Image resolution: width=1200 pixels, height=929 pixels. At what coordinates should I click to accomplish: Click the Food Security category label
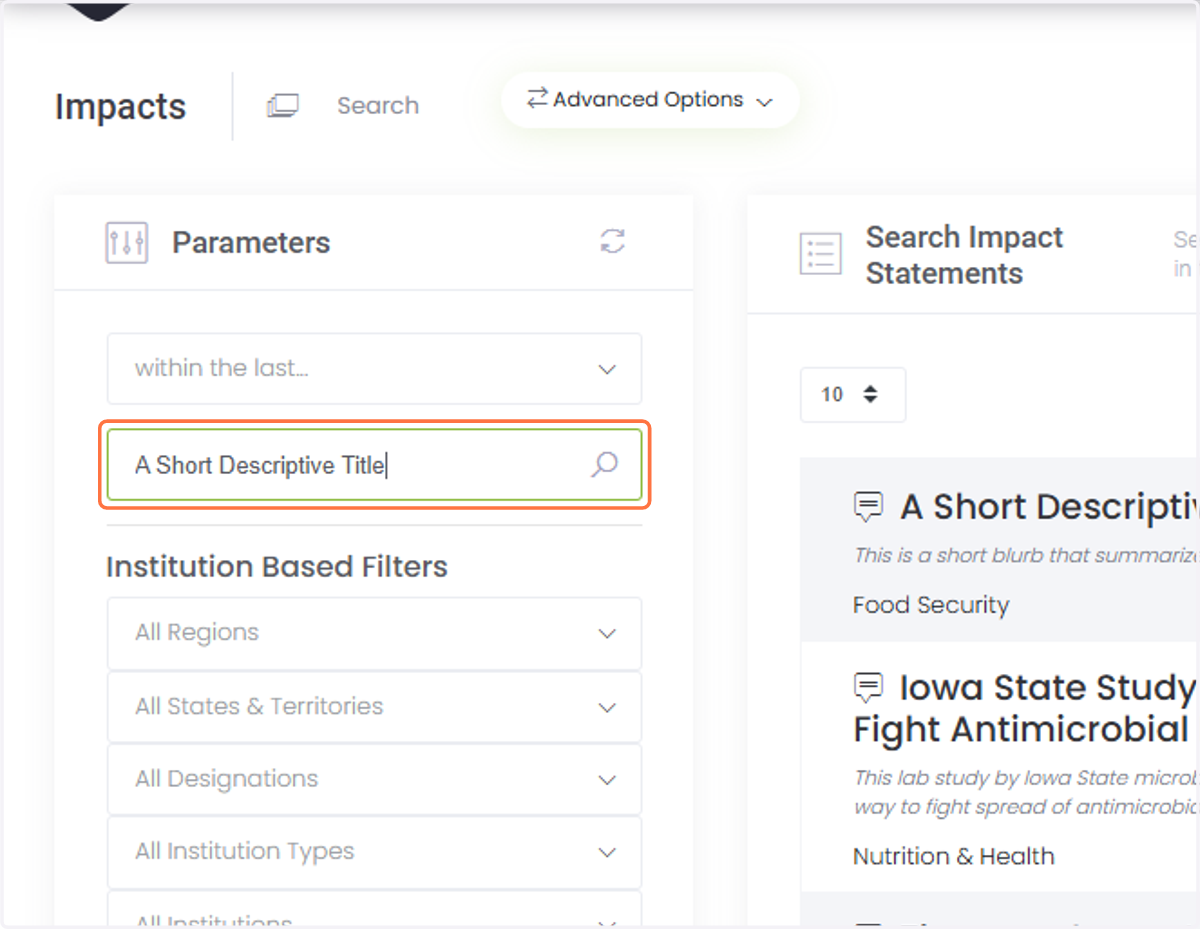click(931, 605)
